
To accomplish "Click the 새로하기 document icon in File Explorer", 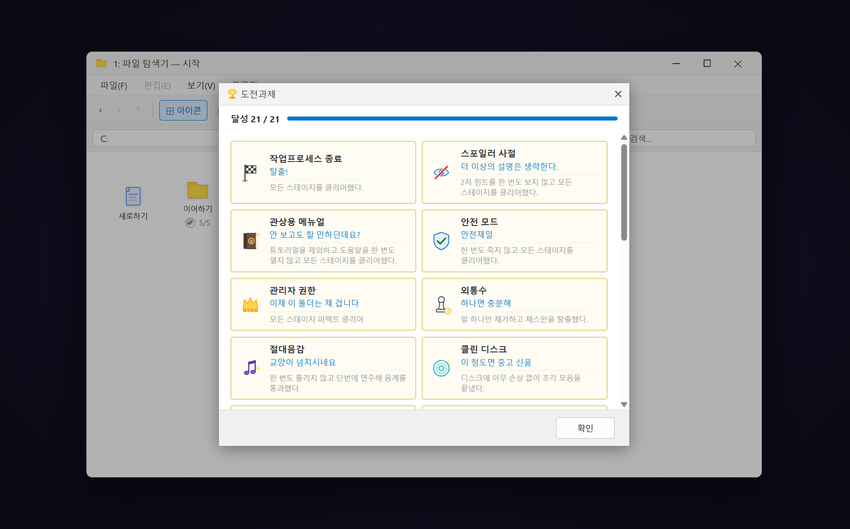I will (x=133, y=196).
